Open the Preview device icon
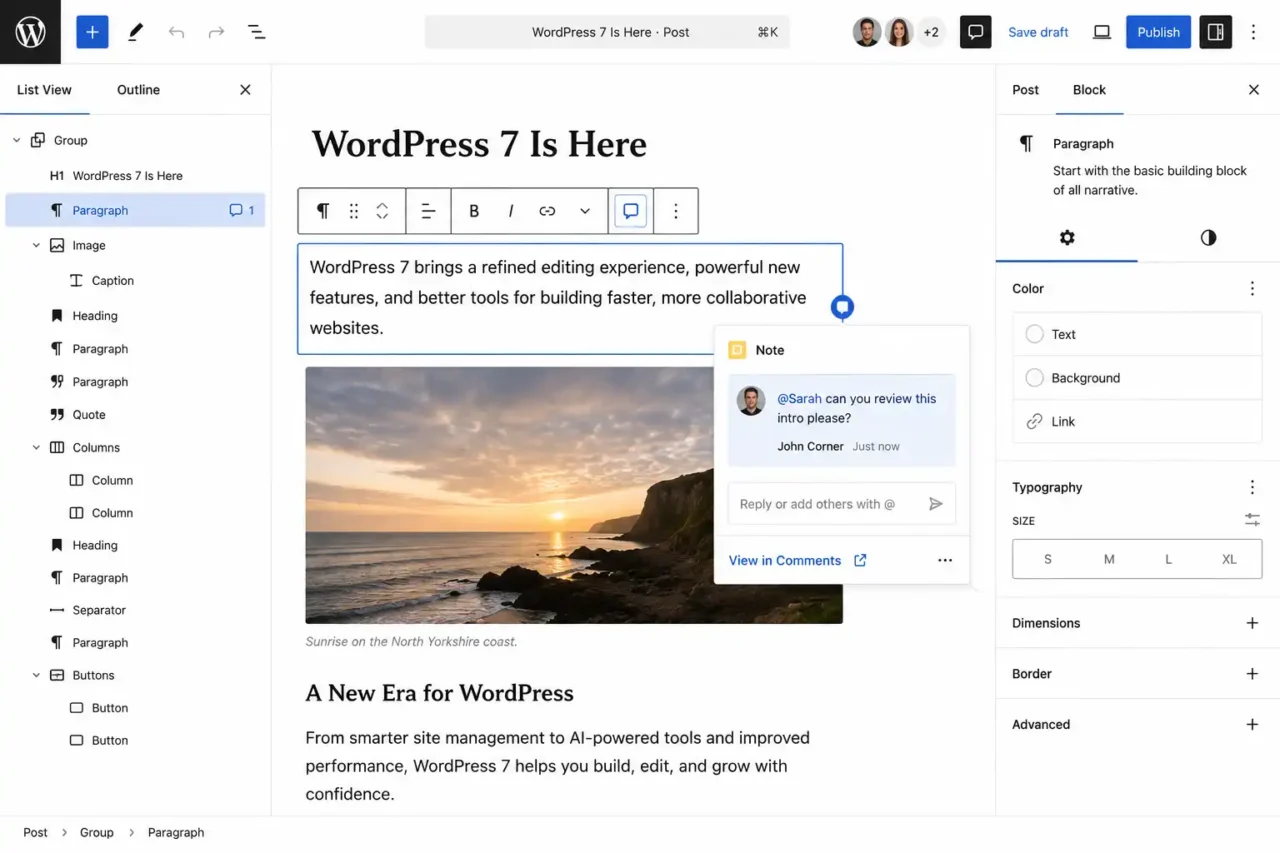Image resolution: width=1280 pixels, height=853 pixels. click(1102, 32)
